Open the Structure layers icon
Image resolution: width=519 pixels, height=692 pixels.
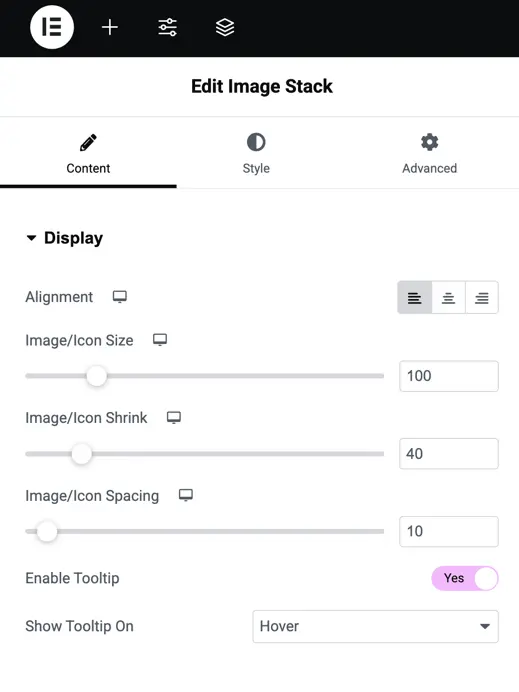pyautogui.click(x=225, y=27)
